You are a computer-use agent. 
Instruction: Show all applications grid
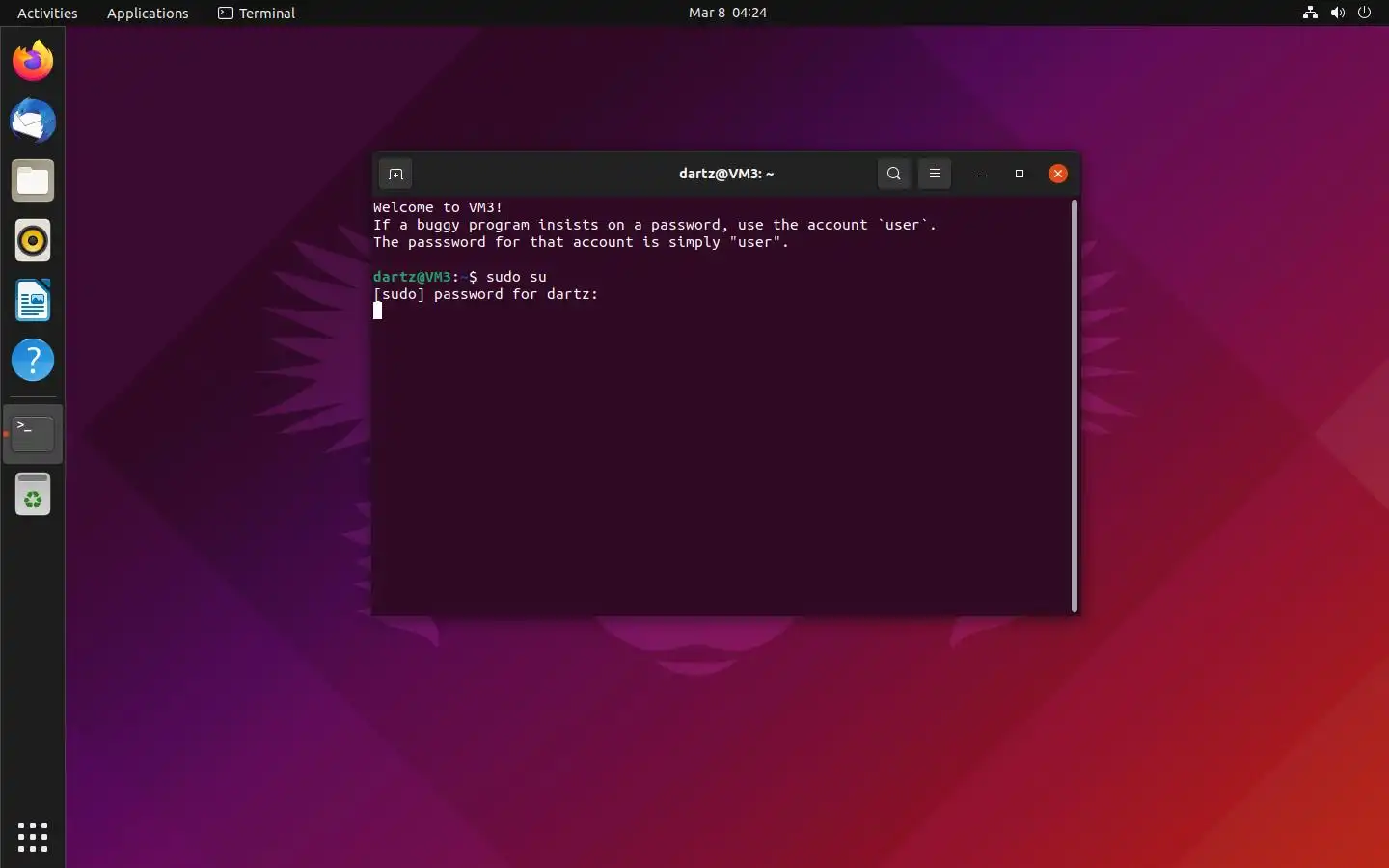[x=33, y=836]
